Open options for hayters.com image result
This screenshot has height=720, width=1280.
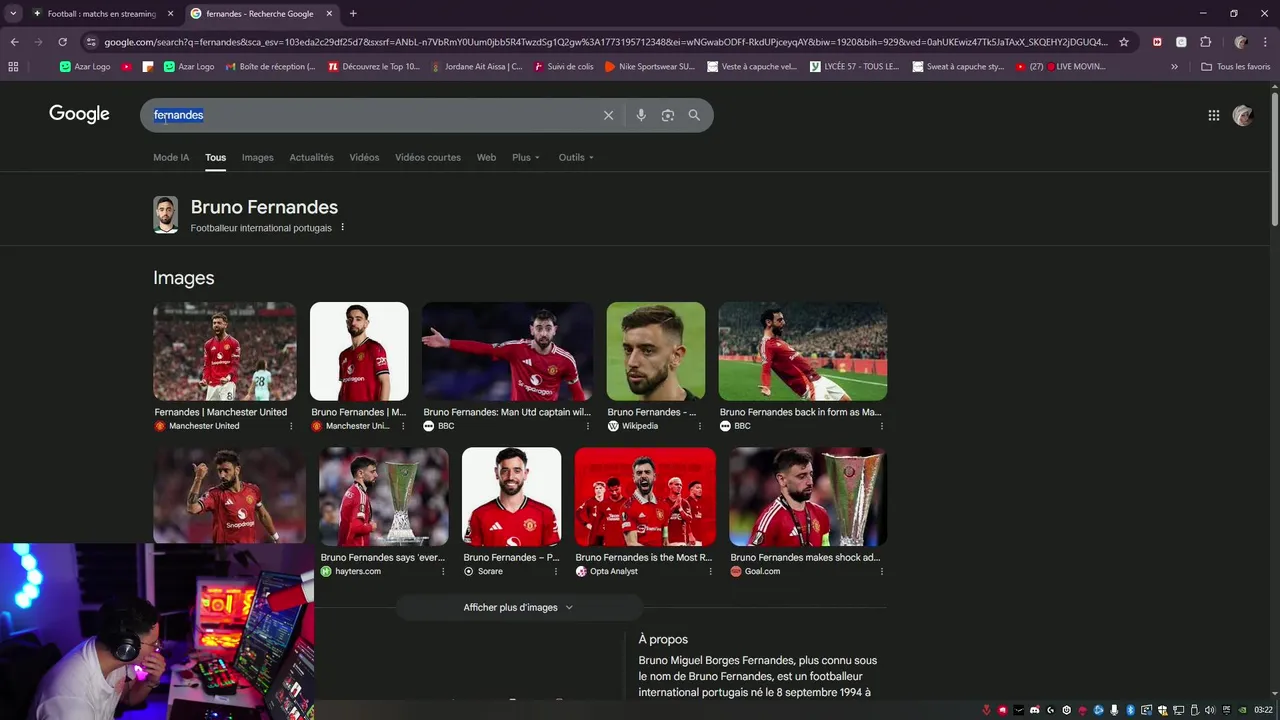(x=443, y=572)
